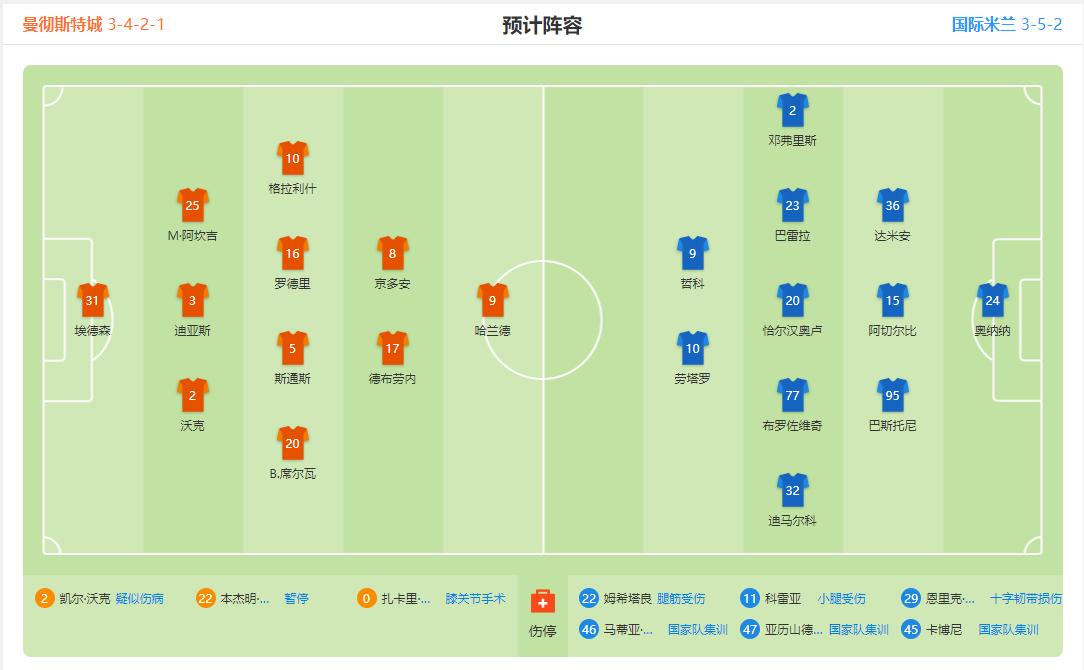Click Onana's number 24 goalkeeper jersey
The width and height of the screenshot is (1084, 670).
tap(991, 300)
